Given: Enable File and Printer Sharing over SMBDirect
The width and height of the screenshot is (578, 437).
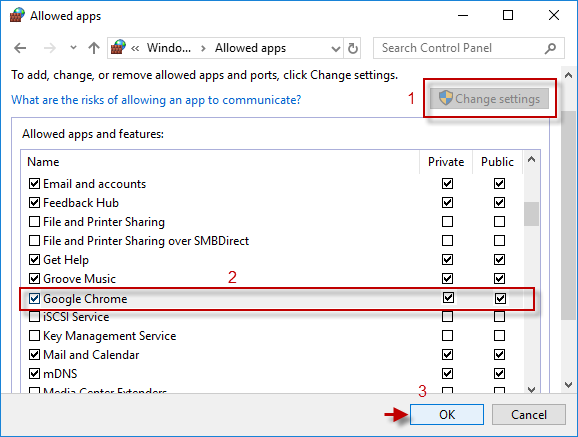Looking at the screenshot, I should (34, 241).
